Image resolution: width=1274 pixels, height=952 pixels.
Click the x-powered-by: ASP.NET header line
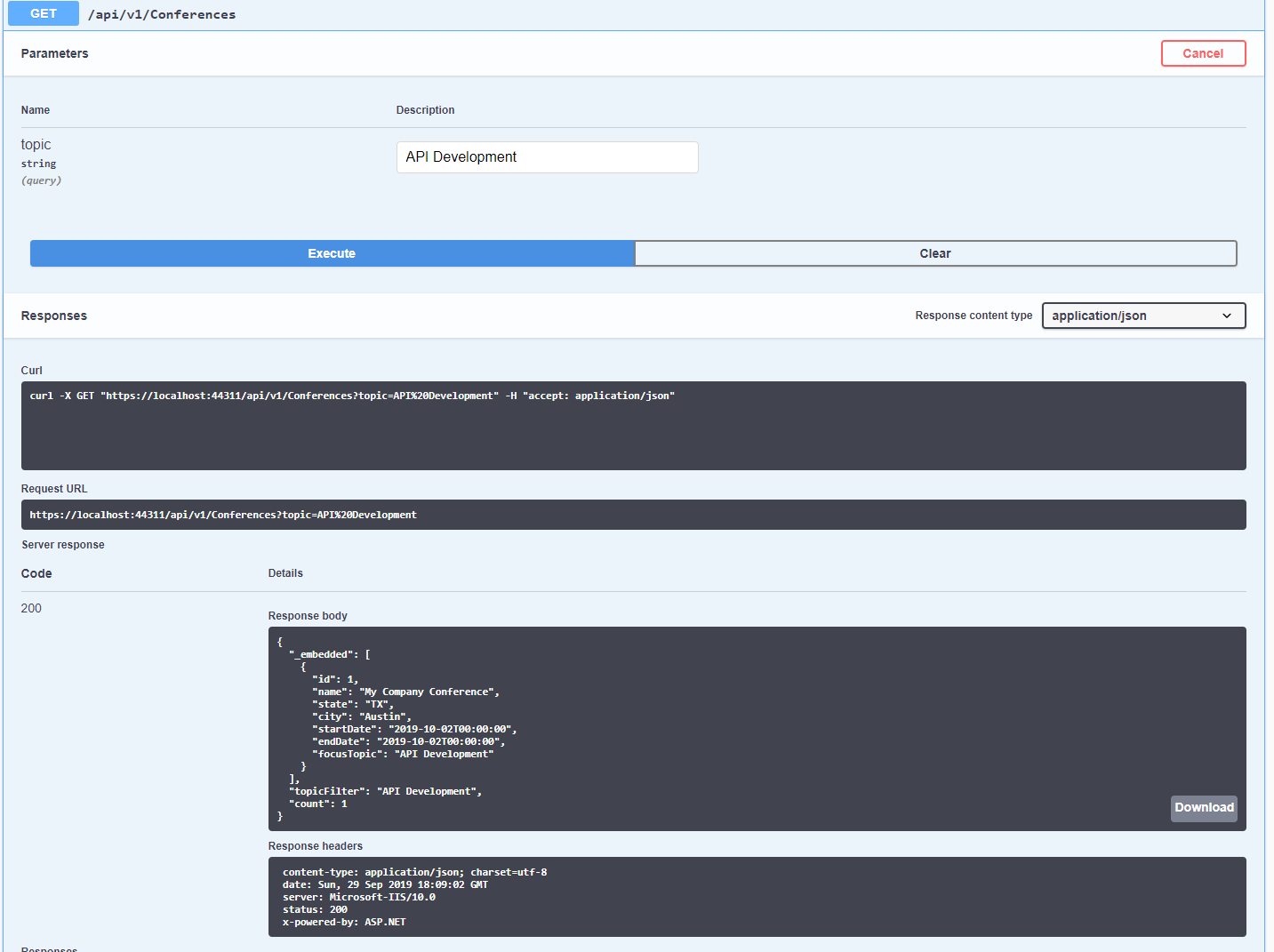(x=344, y=922)
